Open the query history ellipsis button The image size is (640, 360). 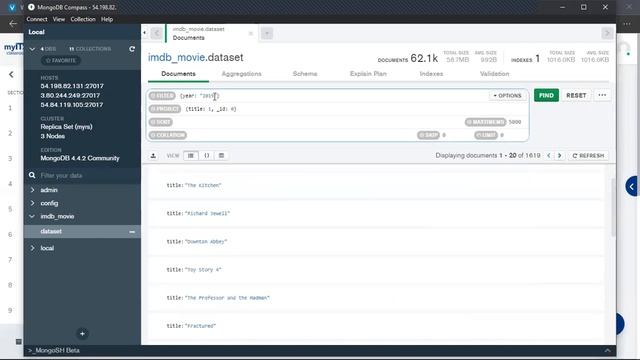click(x=602, y=95)
